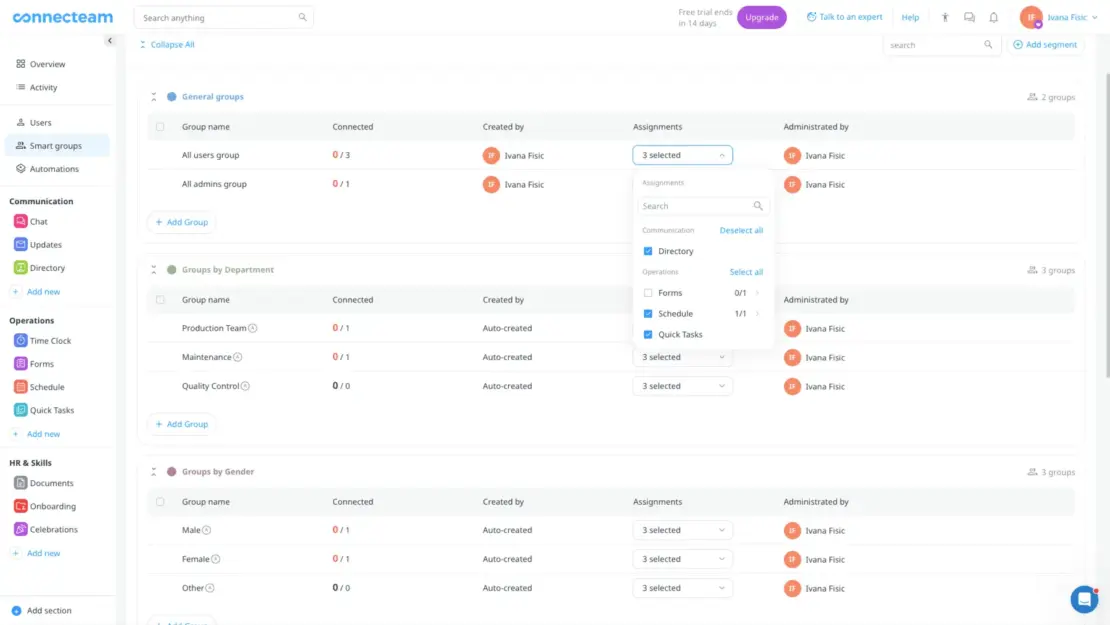Click the red Groups by Gender color dot

point(171,471)
